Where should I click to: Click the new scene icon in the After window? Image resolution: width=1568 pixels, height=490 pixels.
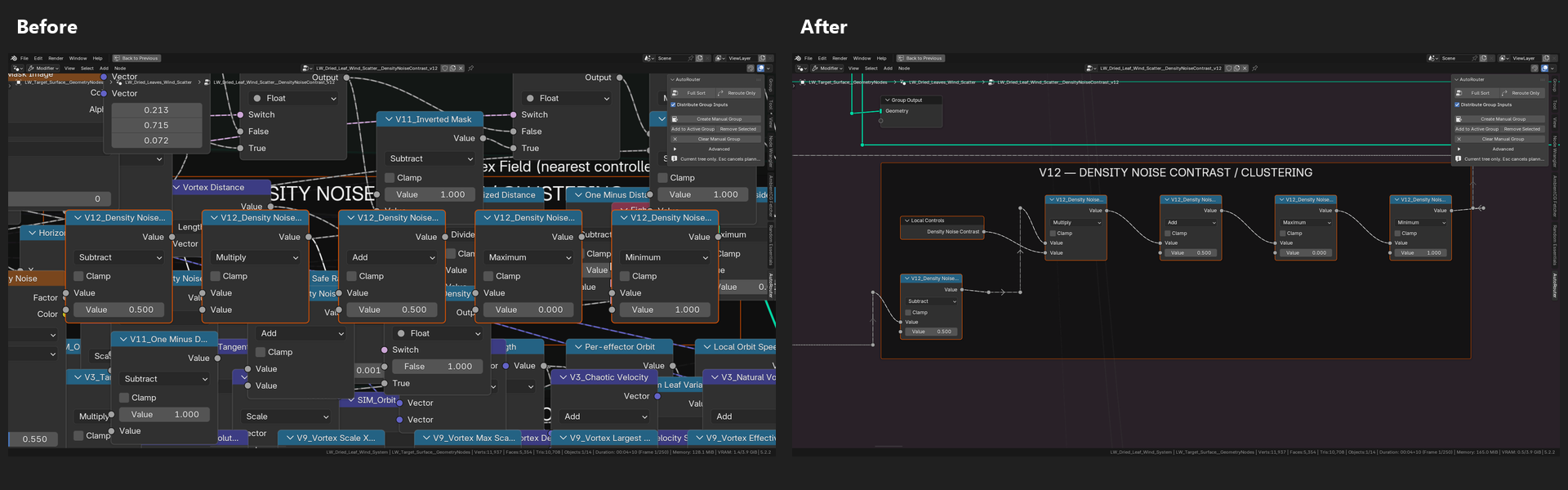[x=1483, y=58]
